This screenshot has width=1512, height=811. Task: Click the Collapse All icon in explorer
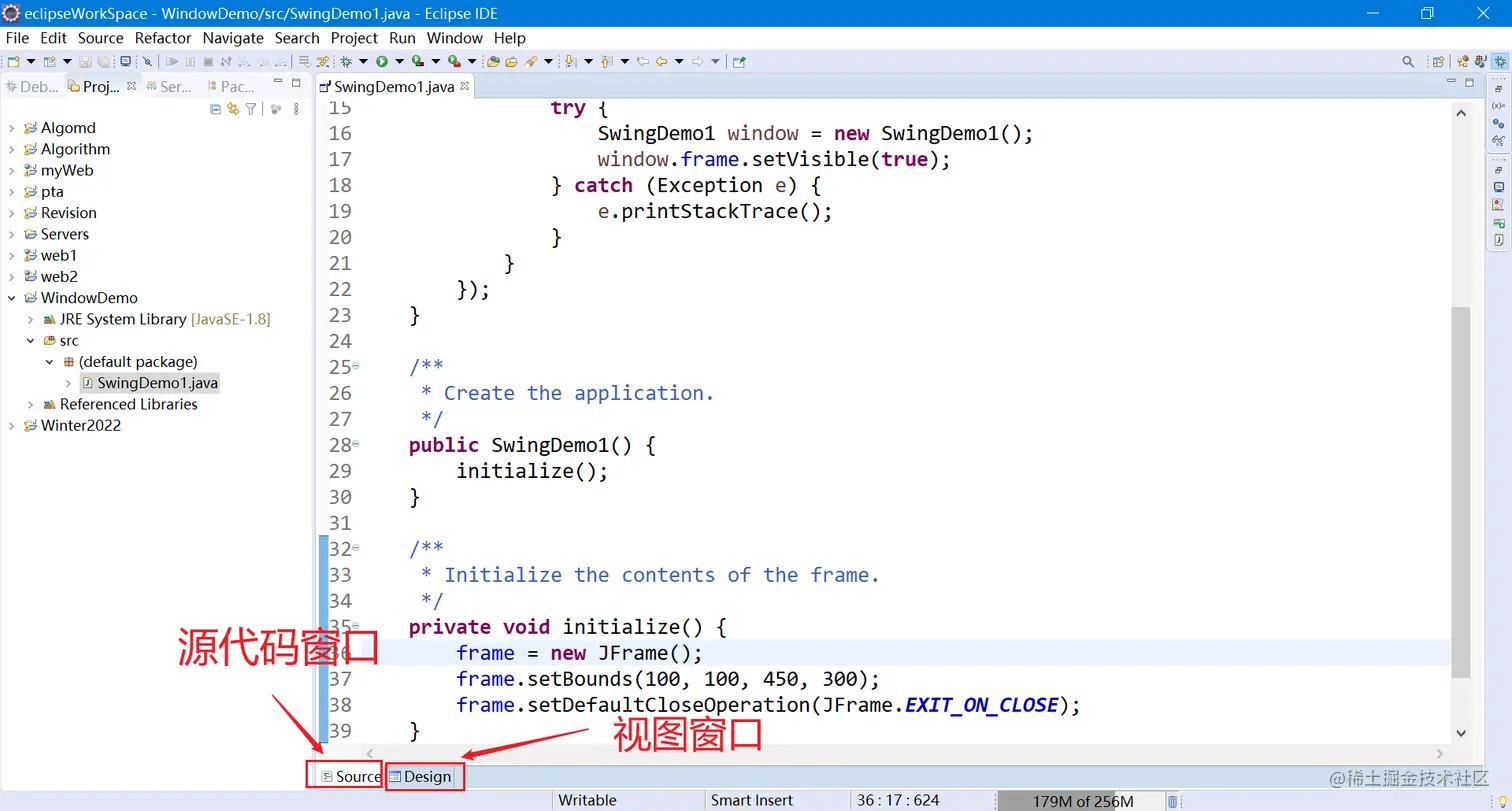point(215,109)
